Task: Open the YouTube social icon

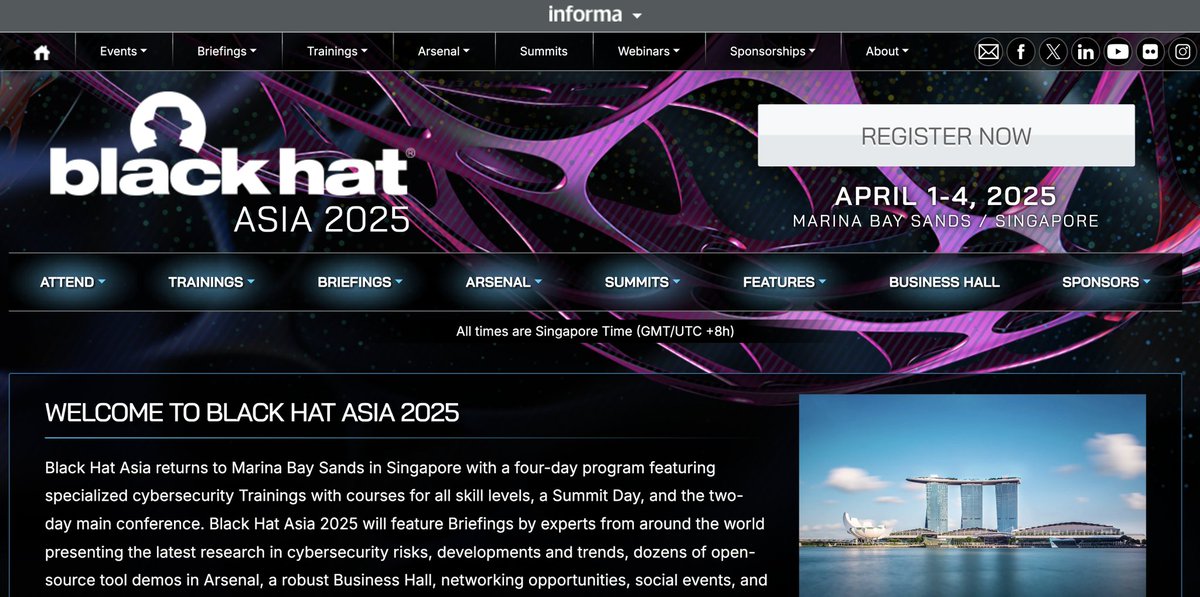Action: tap(1118, 52)
